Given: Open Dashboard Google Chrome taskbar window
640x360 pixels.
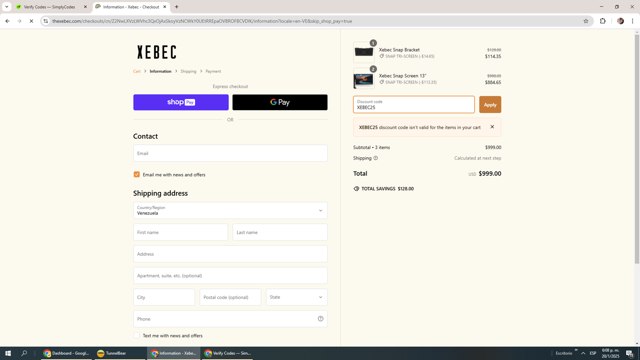Looking at the screenshot, I should [x=66, y=353].
